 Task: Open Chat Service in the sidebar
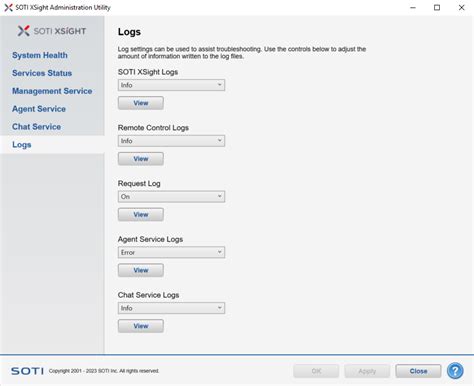(36, 127)
